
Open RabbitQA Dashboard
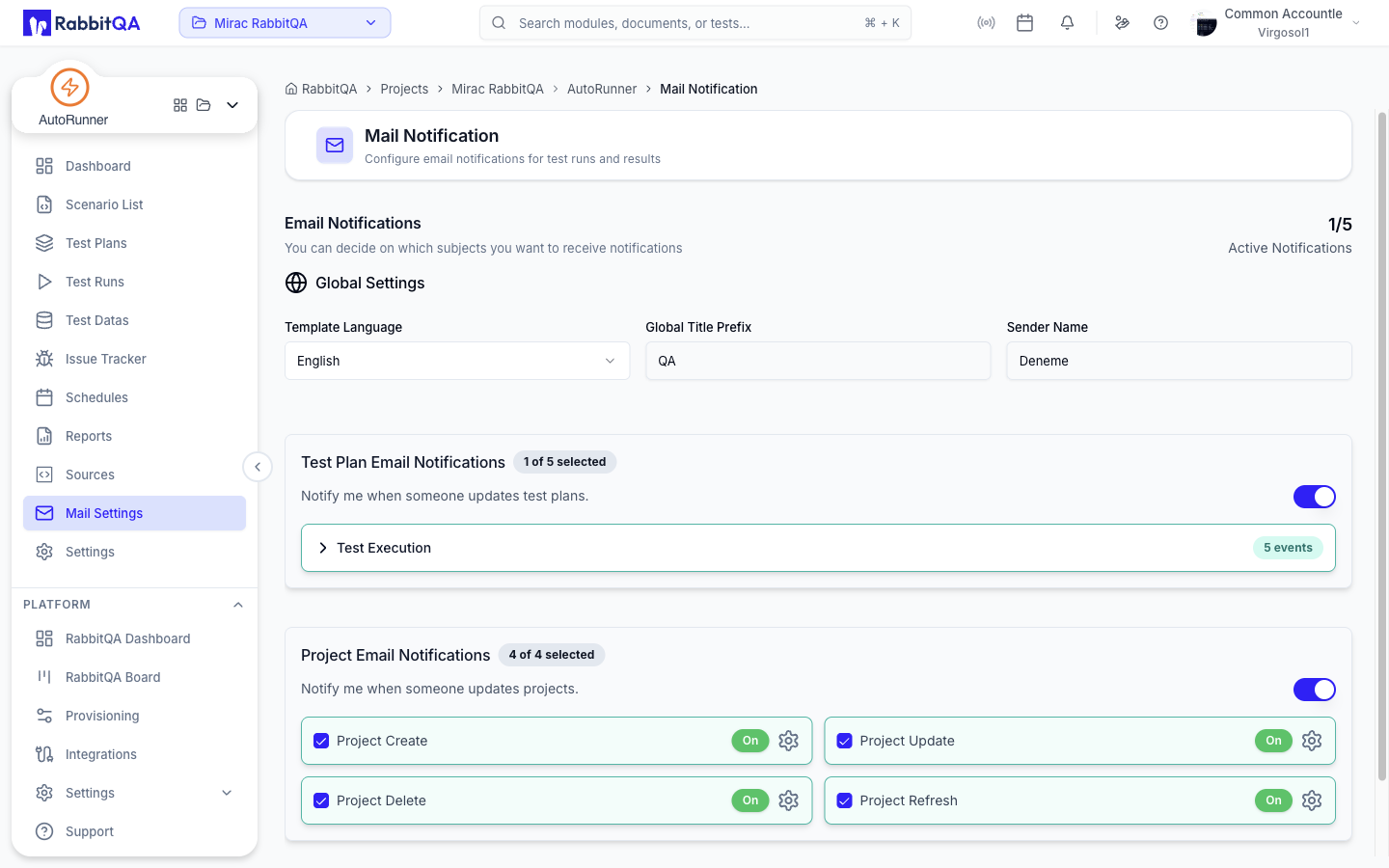pos(134,638)
